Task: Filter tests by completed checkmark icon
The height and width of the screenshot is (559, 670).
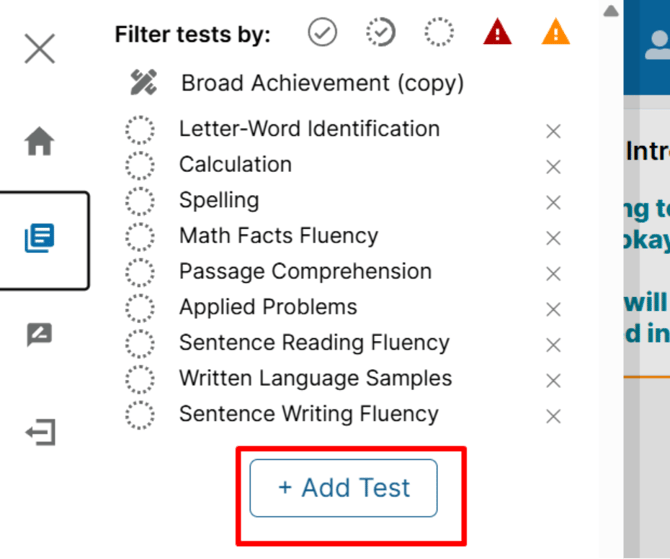Action: (322, 32)
